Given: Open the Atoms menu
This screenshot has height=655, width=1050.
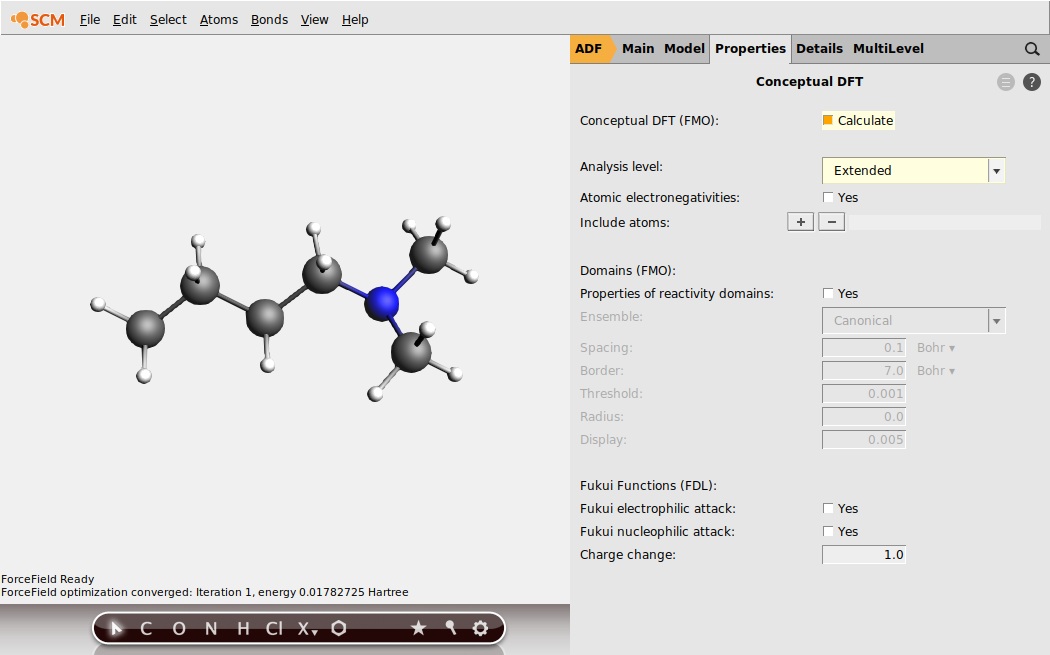Looking at the screenshot, I should tap(218, 19).
